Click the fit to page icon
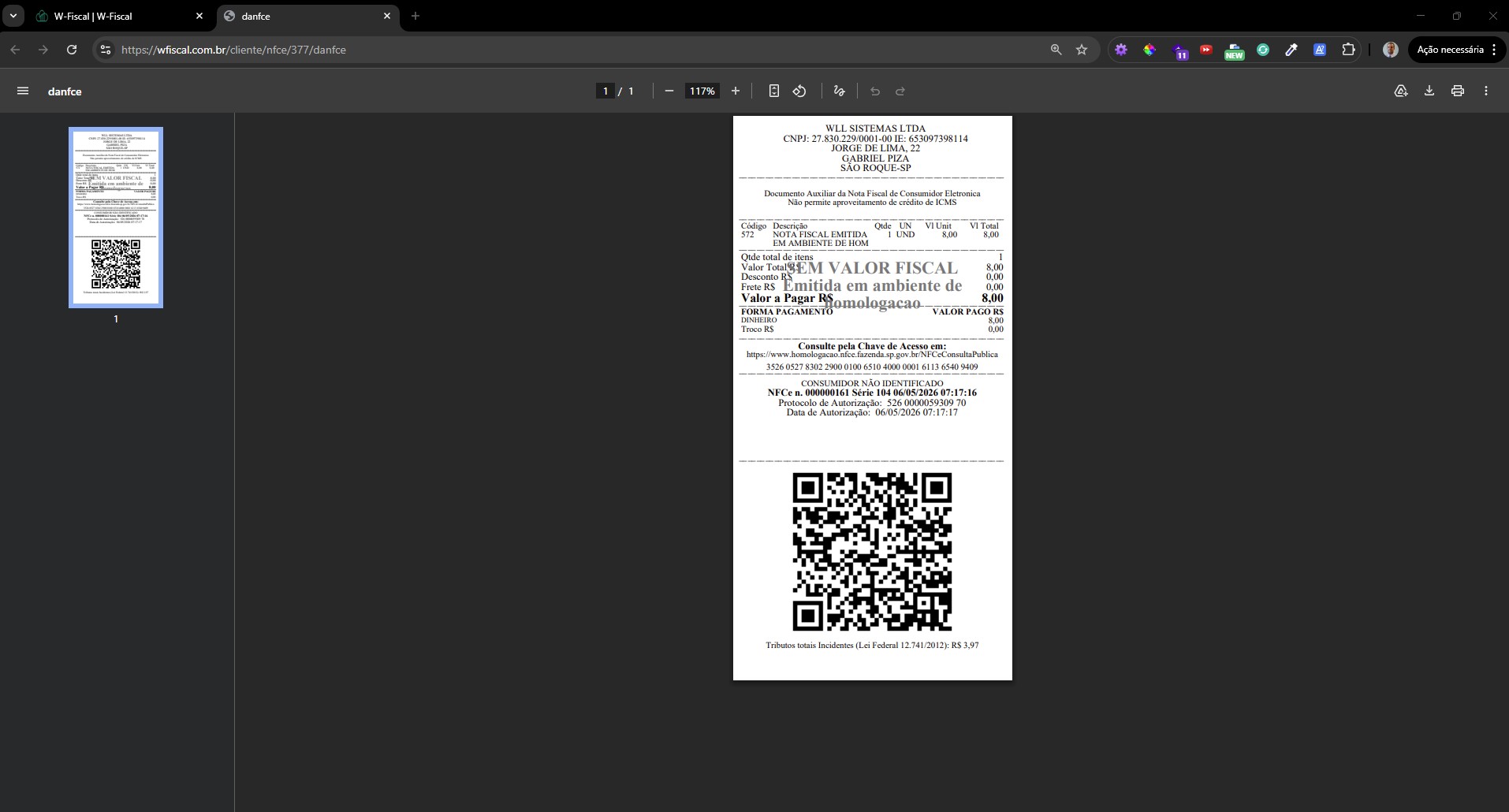The height and width of the screenshot is (812, 1509). click(774, 91)
